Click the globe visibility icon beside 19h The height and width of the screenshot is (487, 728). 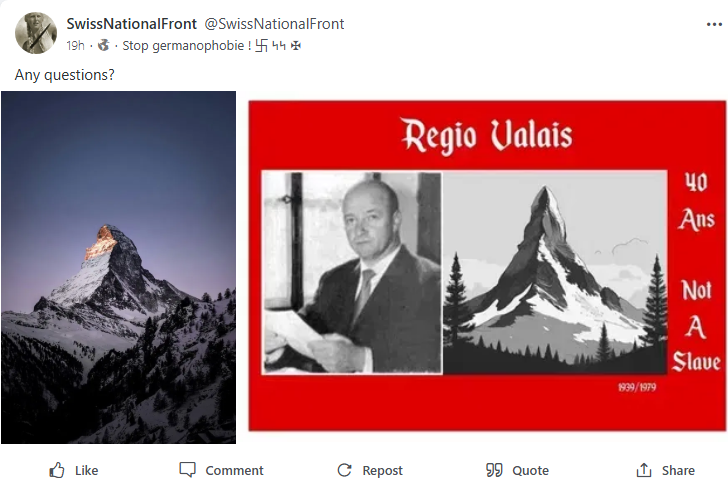pos(103,45)
